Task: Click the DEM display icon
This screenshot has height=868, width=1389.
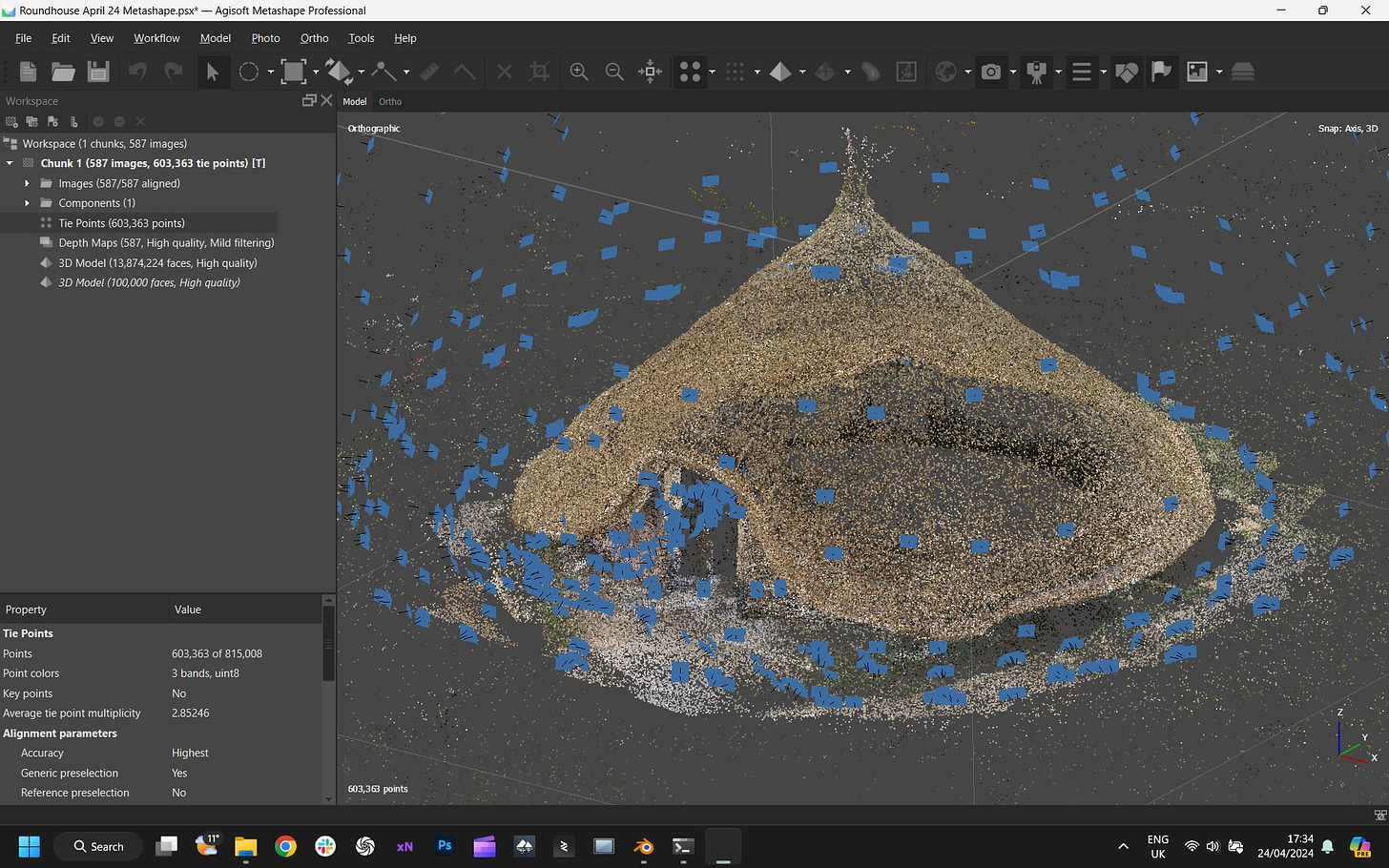Action: [871, 72]
